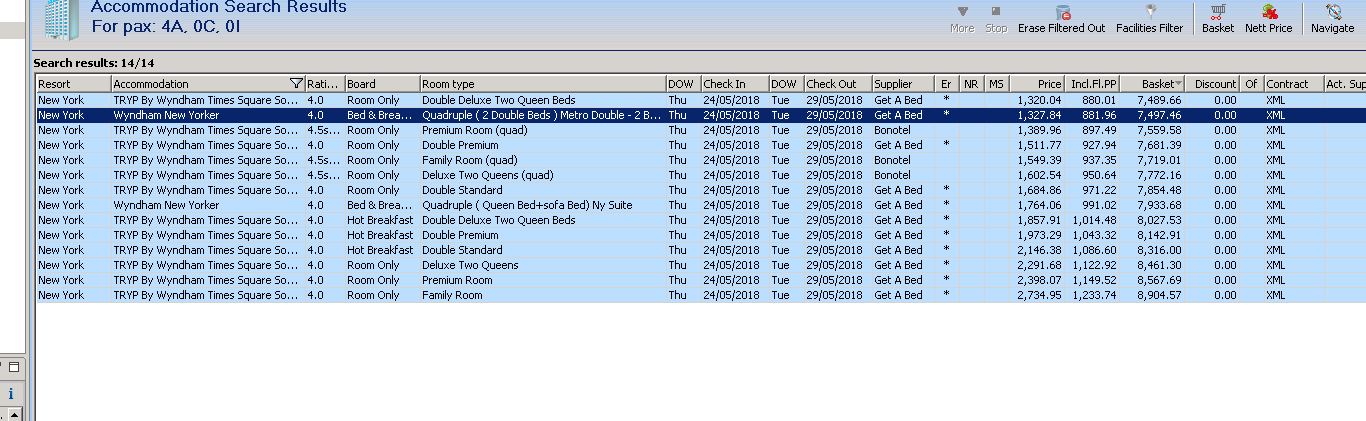The height and width of the screenshot is (421, 1366).
Task: Click the Rati... rating column header
Action: [x=325, y=84]
